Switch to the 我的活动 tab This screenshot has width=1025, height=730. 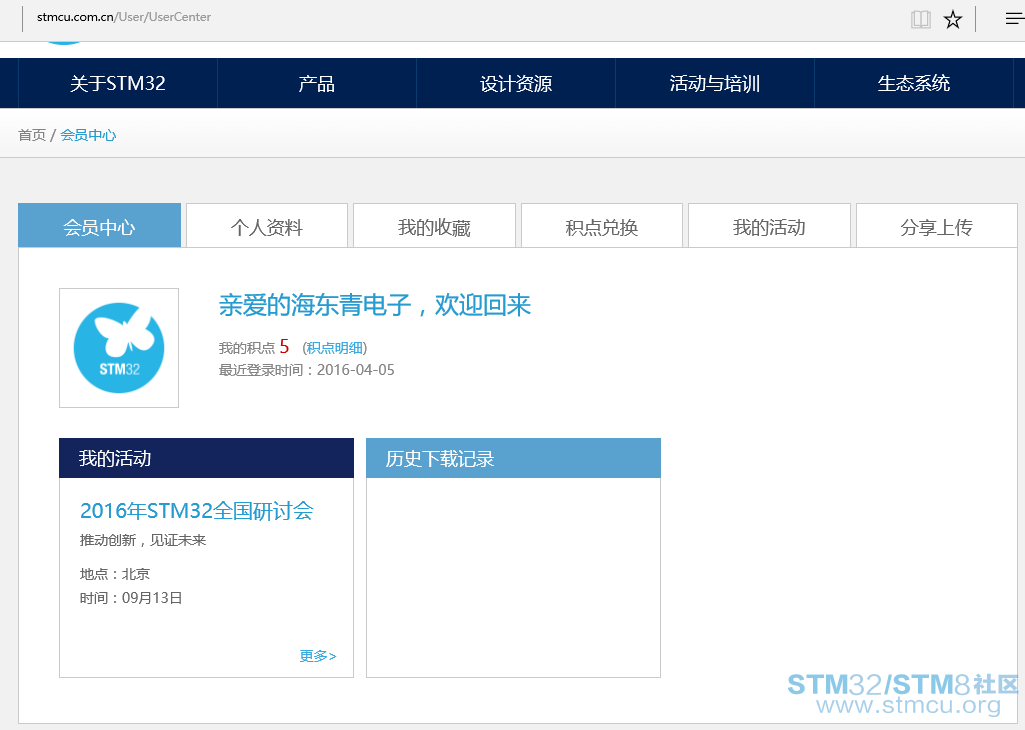(769, 225)
